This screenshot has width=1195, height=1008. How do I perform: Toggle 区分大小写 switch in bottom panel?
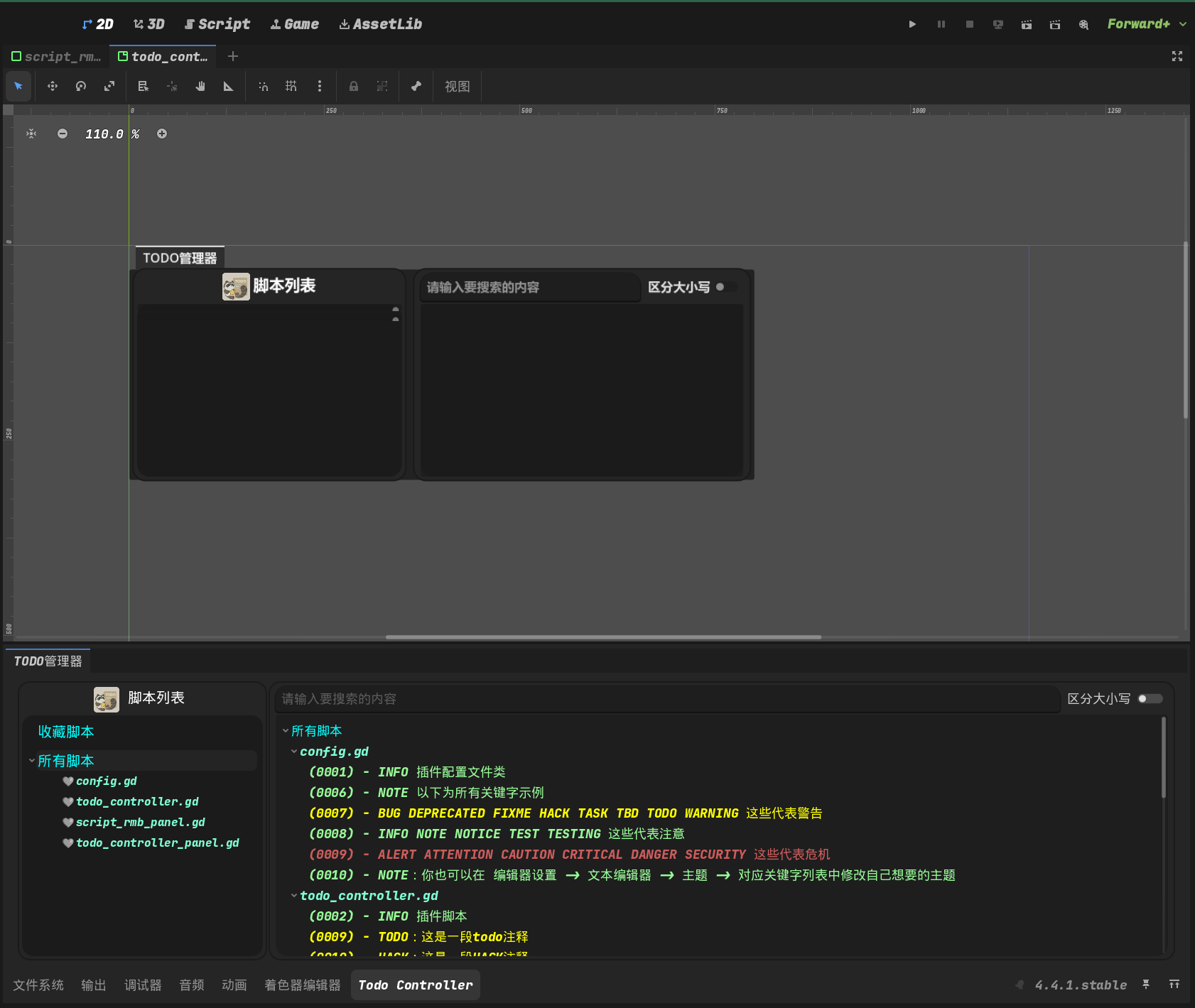coord(1150,699)
